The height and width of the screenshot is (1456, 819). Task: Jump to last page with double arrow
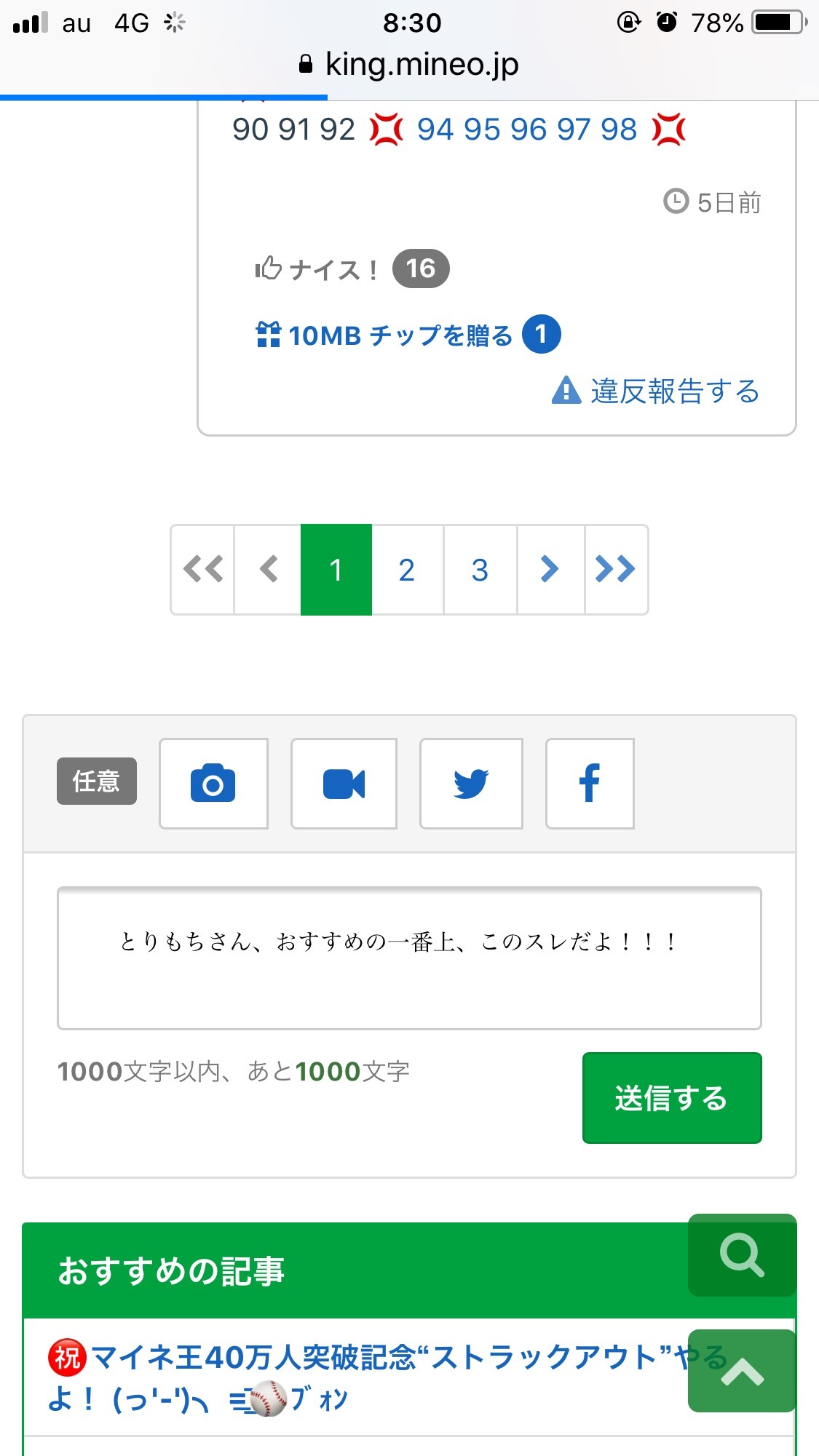click(x=615, y=570)
